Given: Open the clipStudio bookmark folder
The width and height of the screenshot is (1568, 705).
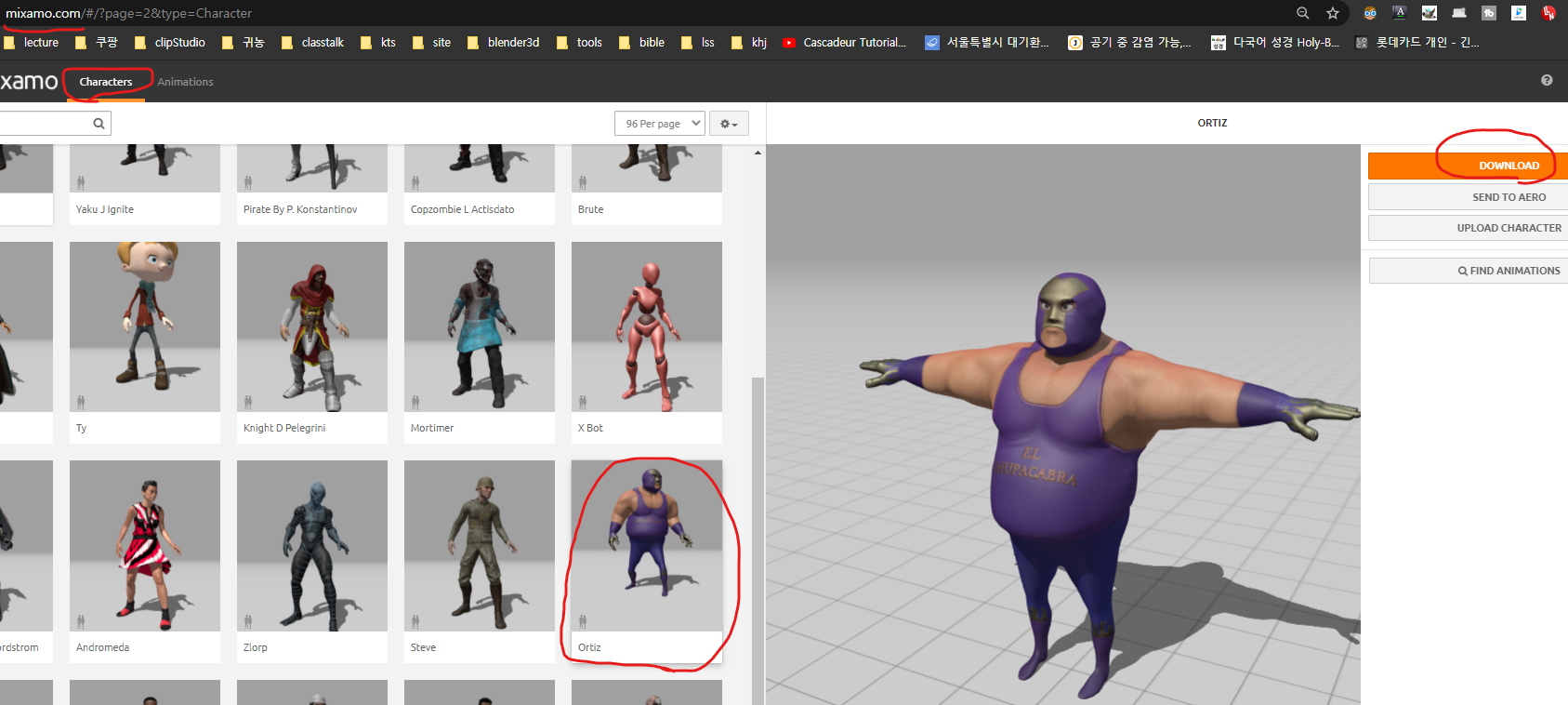Looking at the screenshot, I should tap(170, 43).
